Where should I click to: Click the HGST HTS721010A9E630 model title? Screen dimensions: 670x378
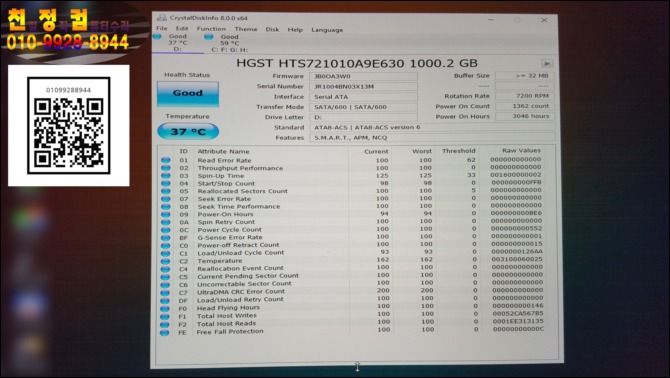357,64
